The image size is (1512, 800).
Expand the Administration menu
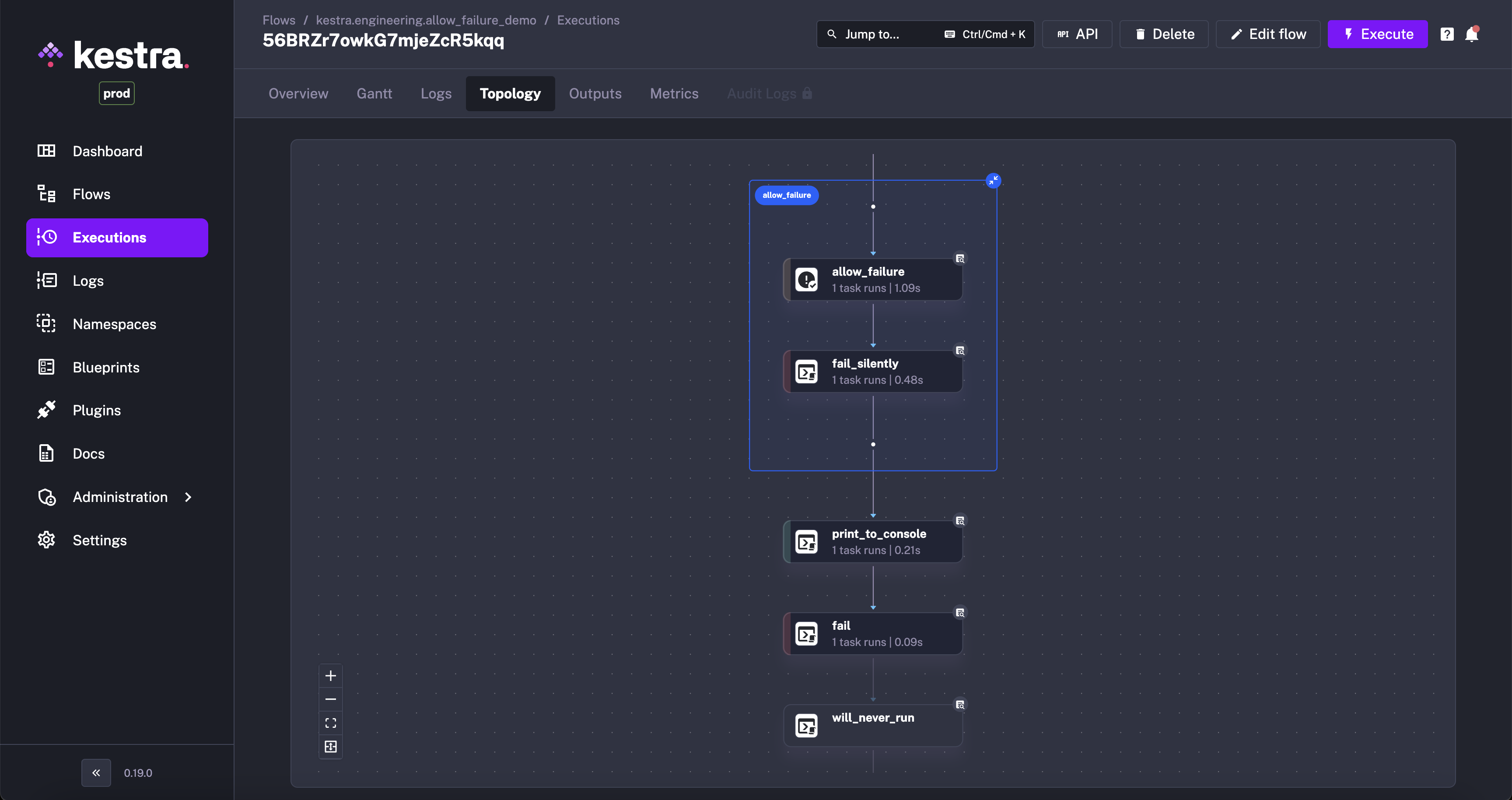(x=120, y=497)
